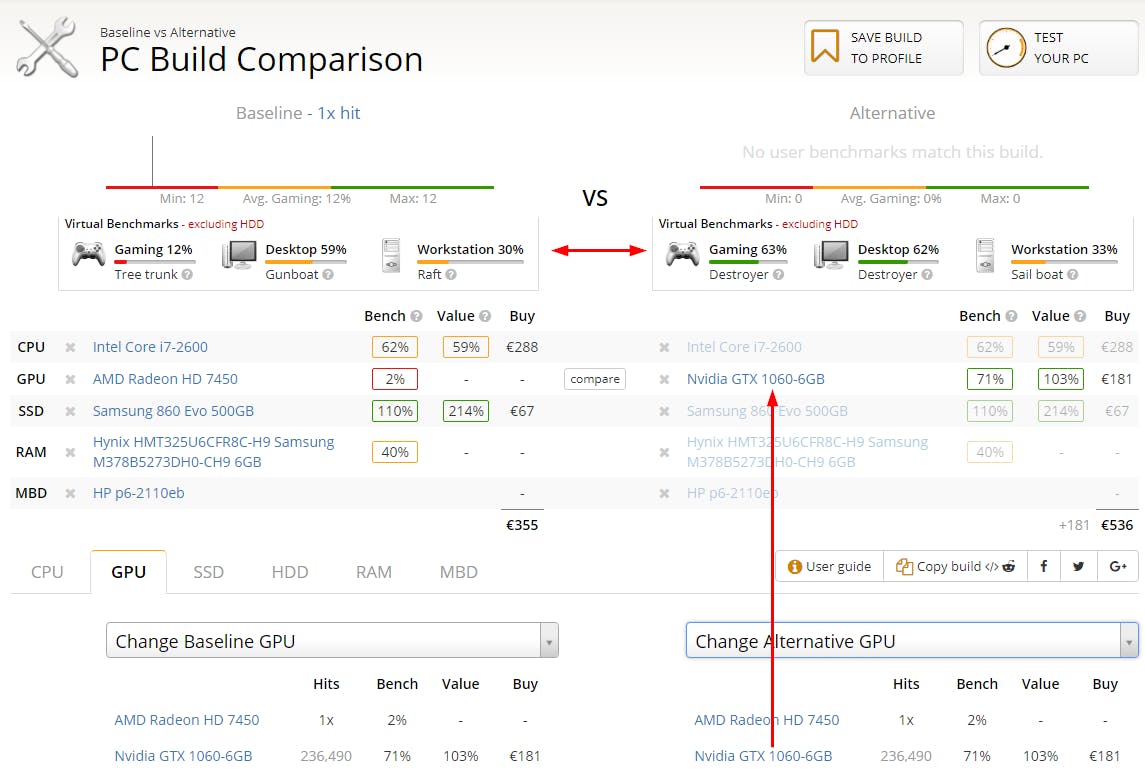
Task: Click the help icon beside Tree trunk
Action: (187, 275)
